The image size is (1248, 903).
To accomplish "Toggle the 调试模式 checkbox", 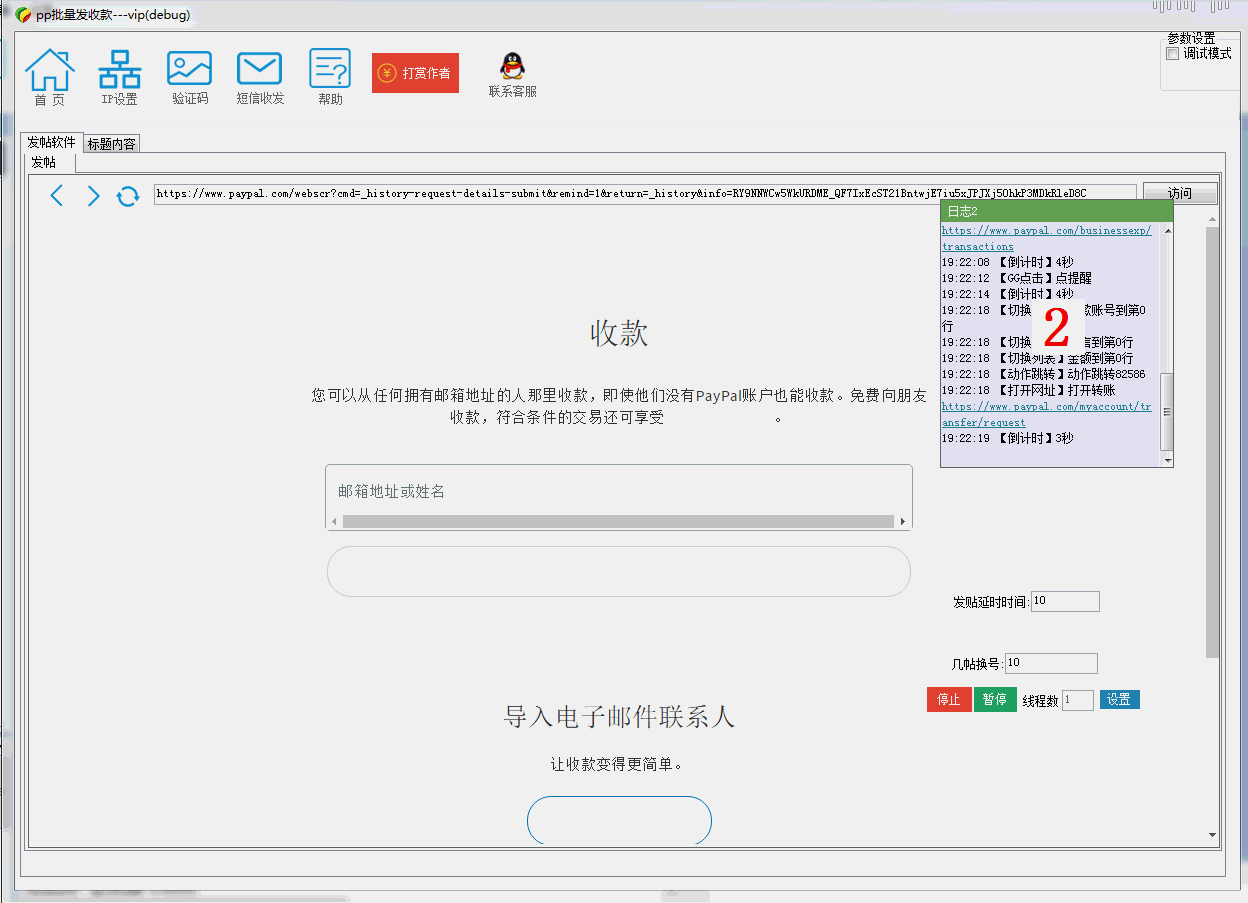I will 1173,54.
